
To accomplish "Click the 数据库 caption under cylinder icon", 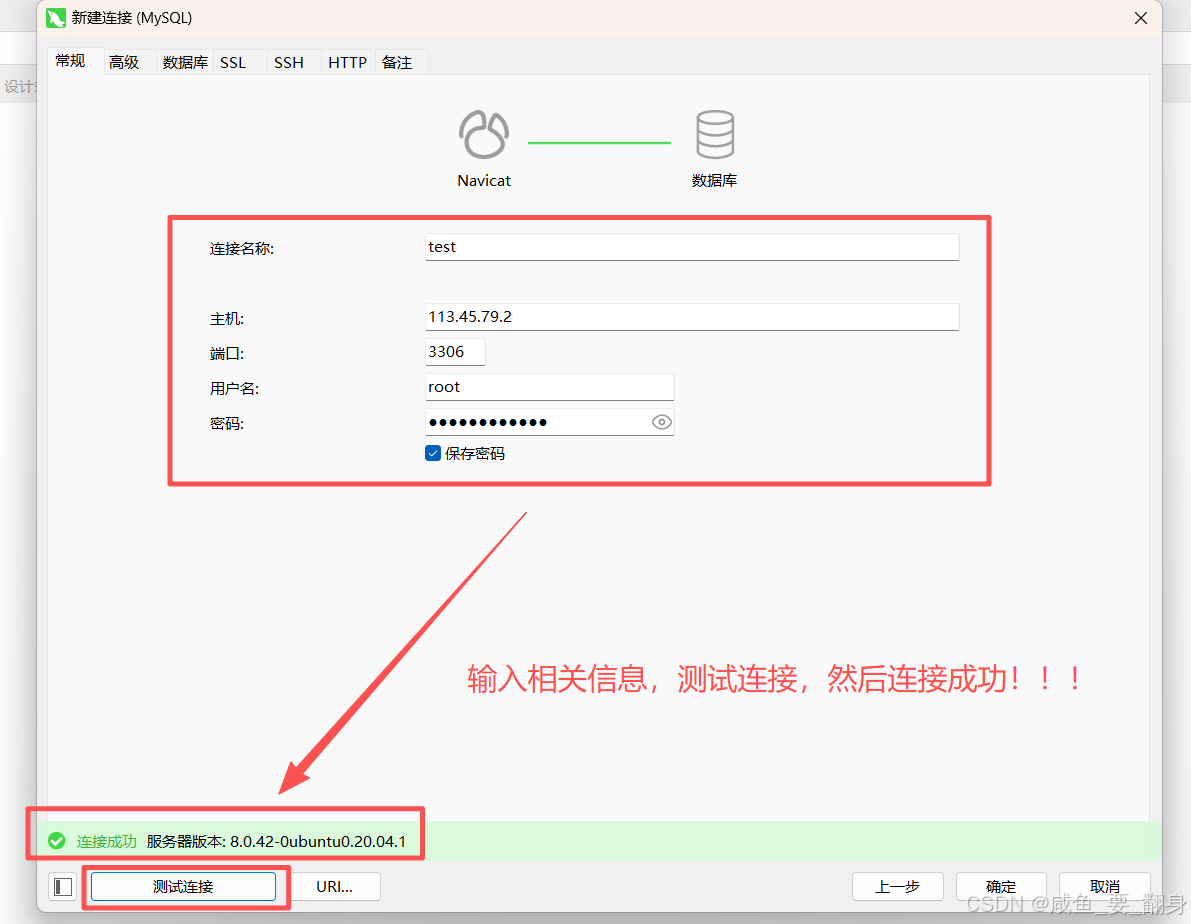I will click(x=714, y=181).
